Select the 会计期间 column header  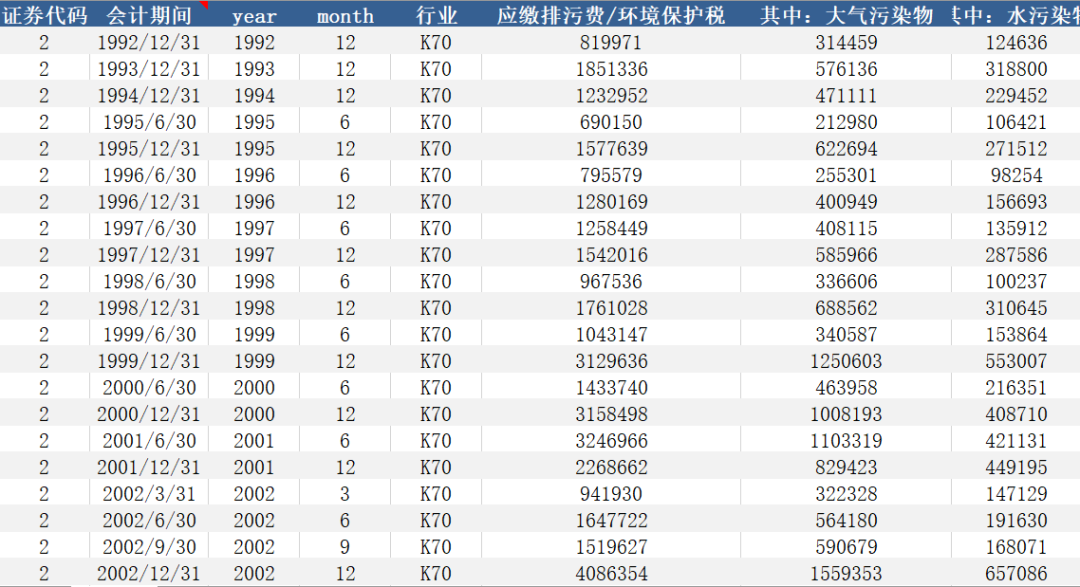tap(149, 15)
